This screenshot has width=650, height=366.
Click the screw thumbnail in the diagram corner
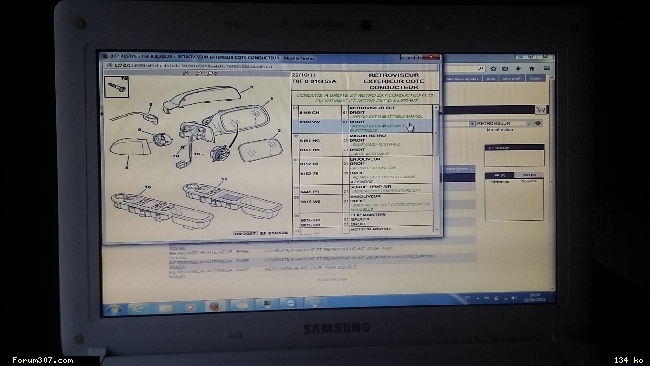click(116, 87)
